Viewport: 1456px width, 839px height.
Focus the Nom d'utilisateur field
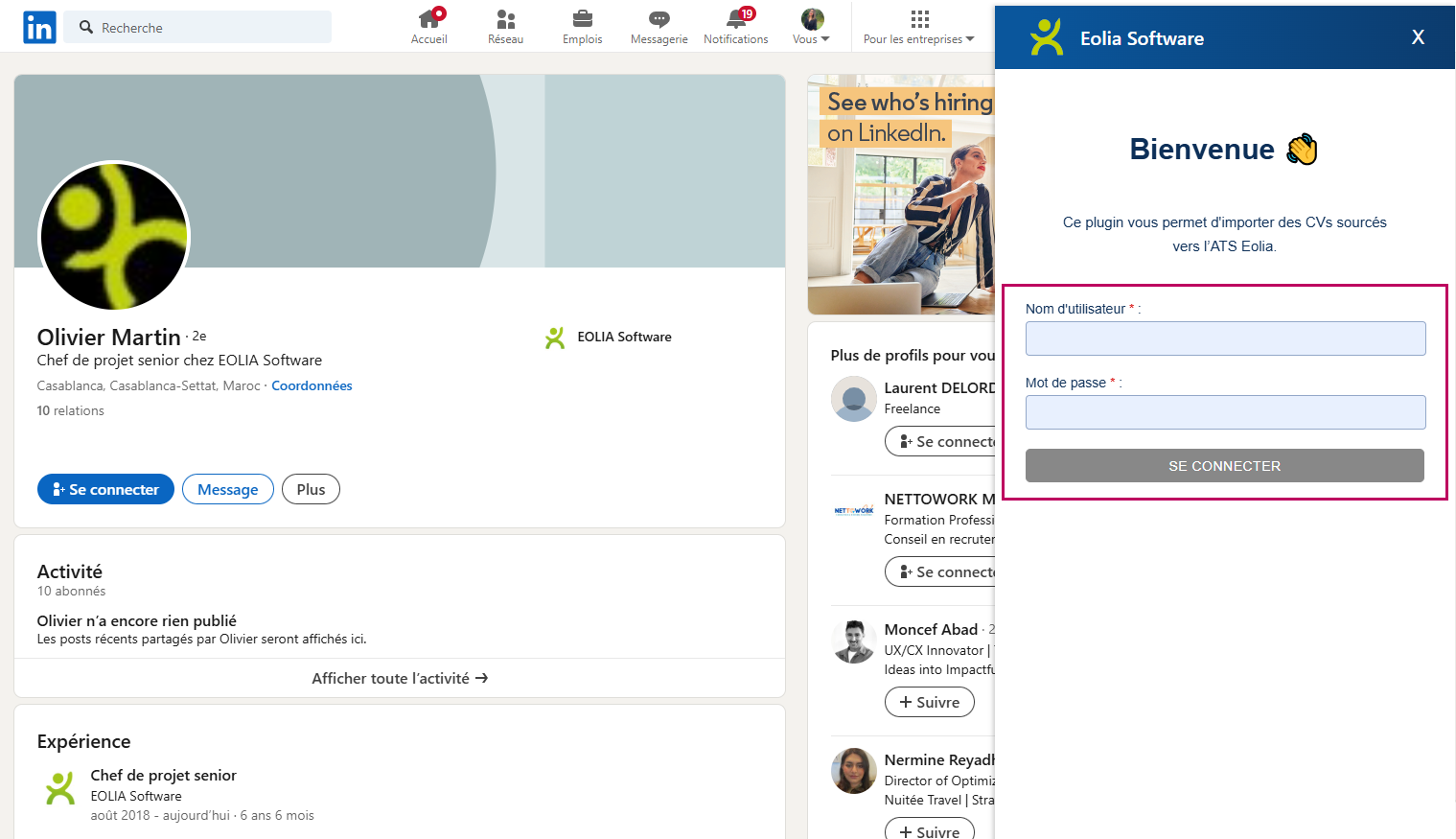coord(1225,338)
